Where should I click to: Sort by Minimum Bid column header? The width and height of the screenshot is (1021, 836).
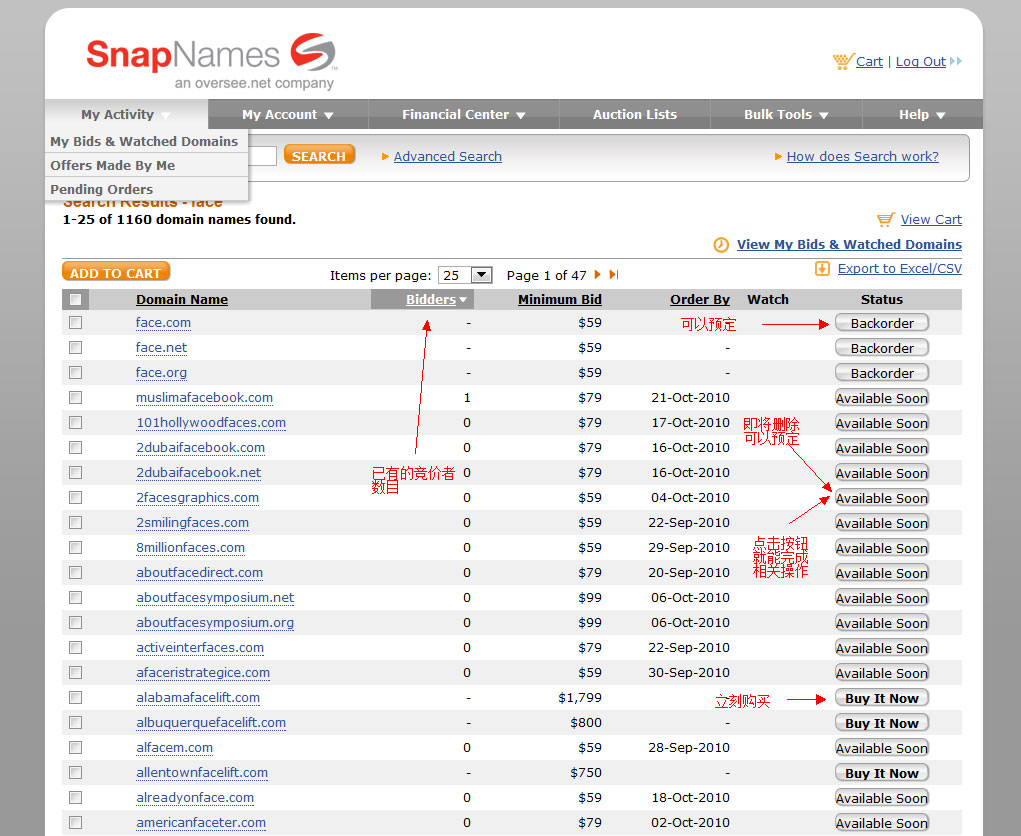pyautogui.click(x=560, y=300)
